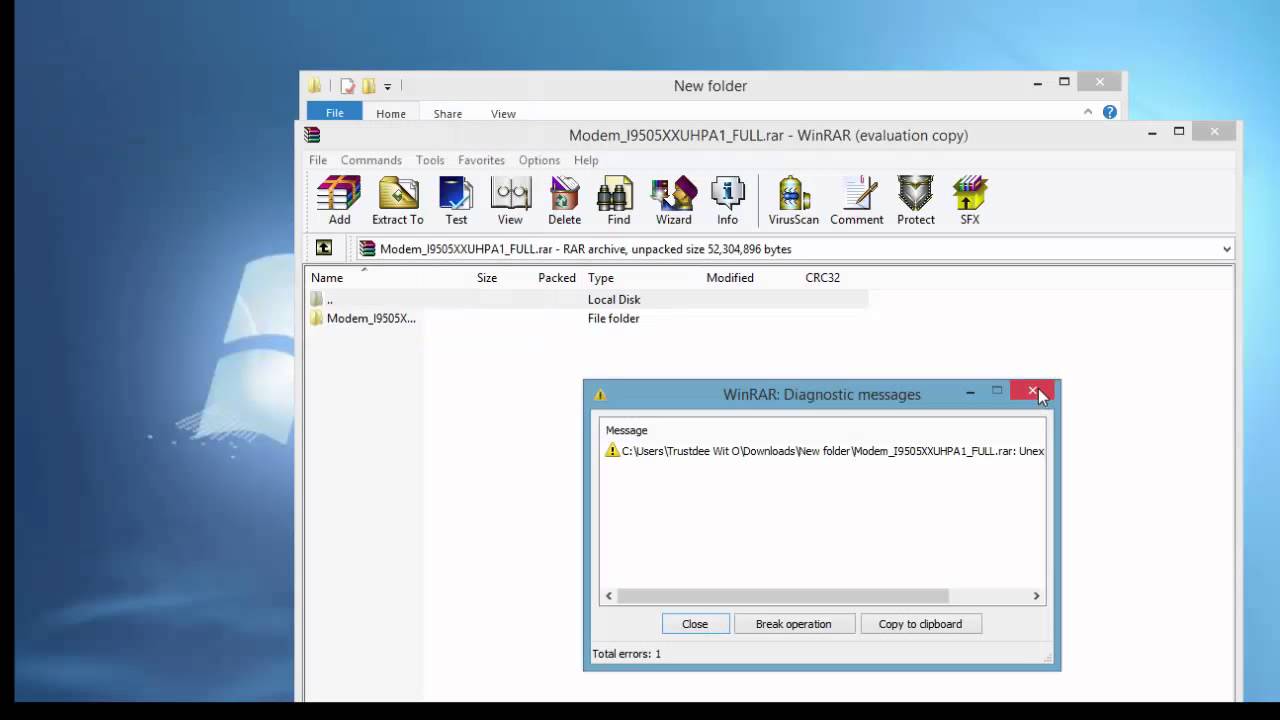Switch to Home tab in New folder window
The width and height of the screenshot is (1280, 720).
coord(391,114)
